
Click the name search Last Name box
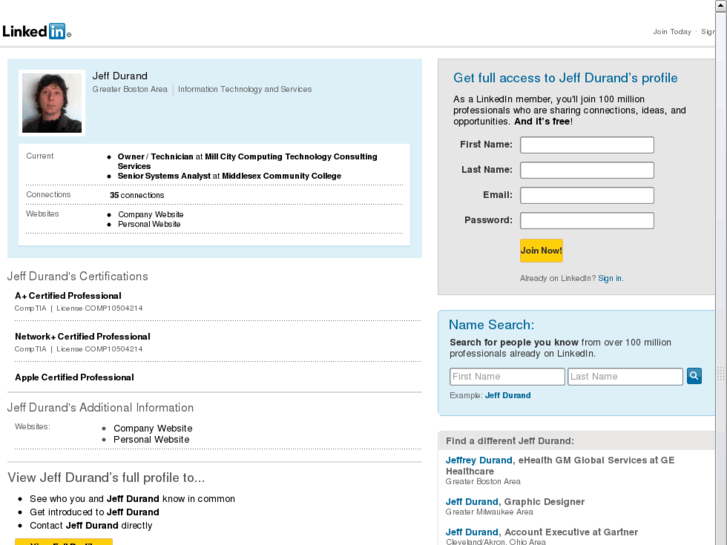[x=625, y=377]
